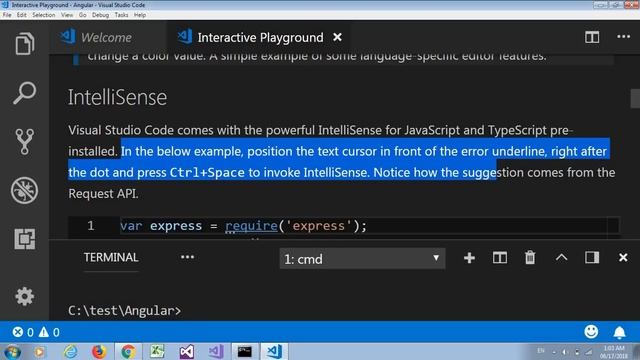Open the Selection menu
Image resolution: width=640 pixels, height=360 pixels.
tap(44, 15)
